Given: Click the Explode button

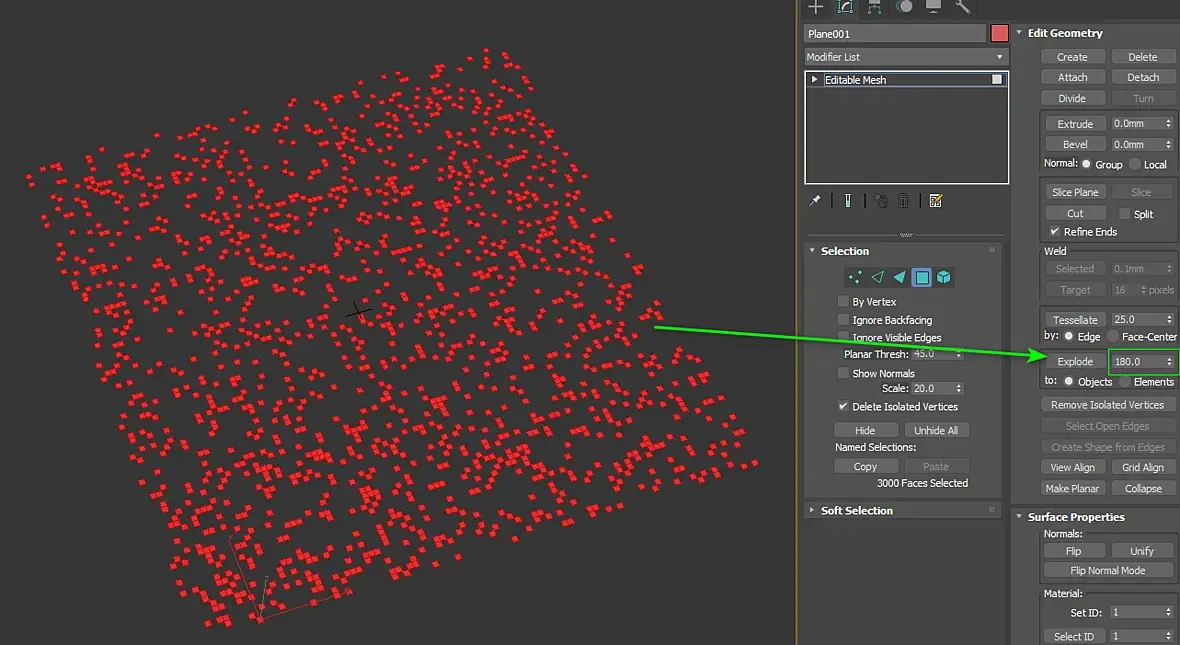Looking at the screenshot, I should [x=1075, y=361].
